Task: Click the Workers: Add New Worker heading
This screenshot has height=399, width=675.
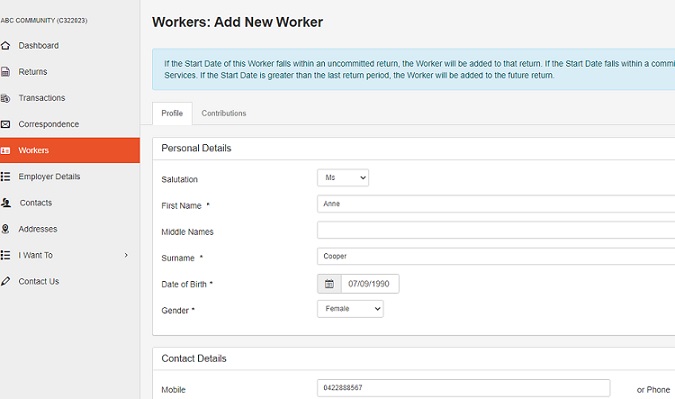Action: (238, 22)
